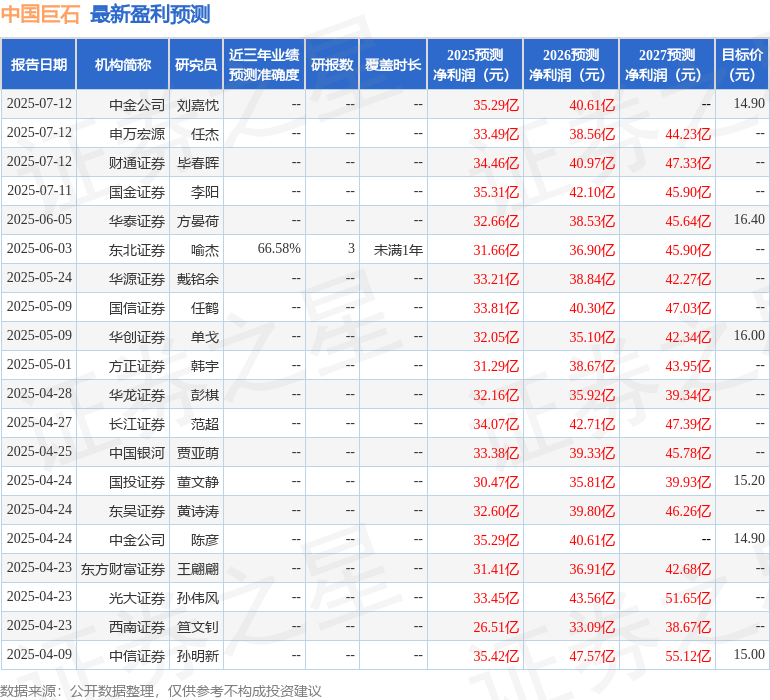Select the 55.12亿 forecast value
This screenshot has height=700, width=770.
coord(688,656)
